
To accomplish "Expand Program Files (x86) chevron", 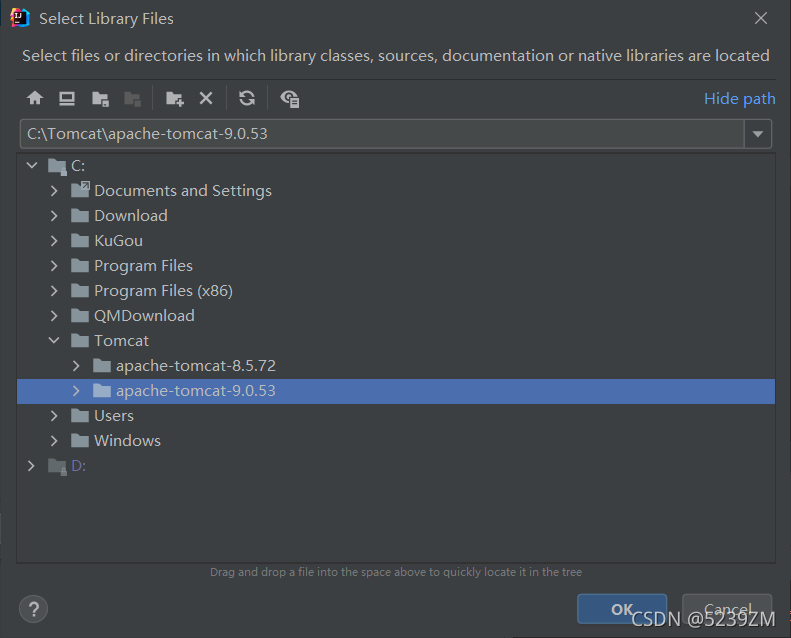I will point(54,291).
